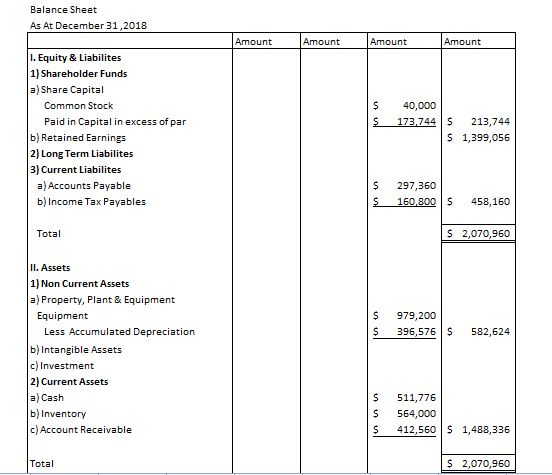Select 'b) Retained Earnings' label
Image resolution: width=552 pixels, height=475 pixels.
tap(78, 138)
